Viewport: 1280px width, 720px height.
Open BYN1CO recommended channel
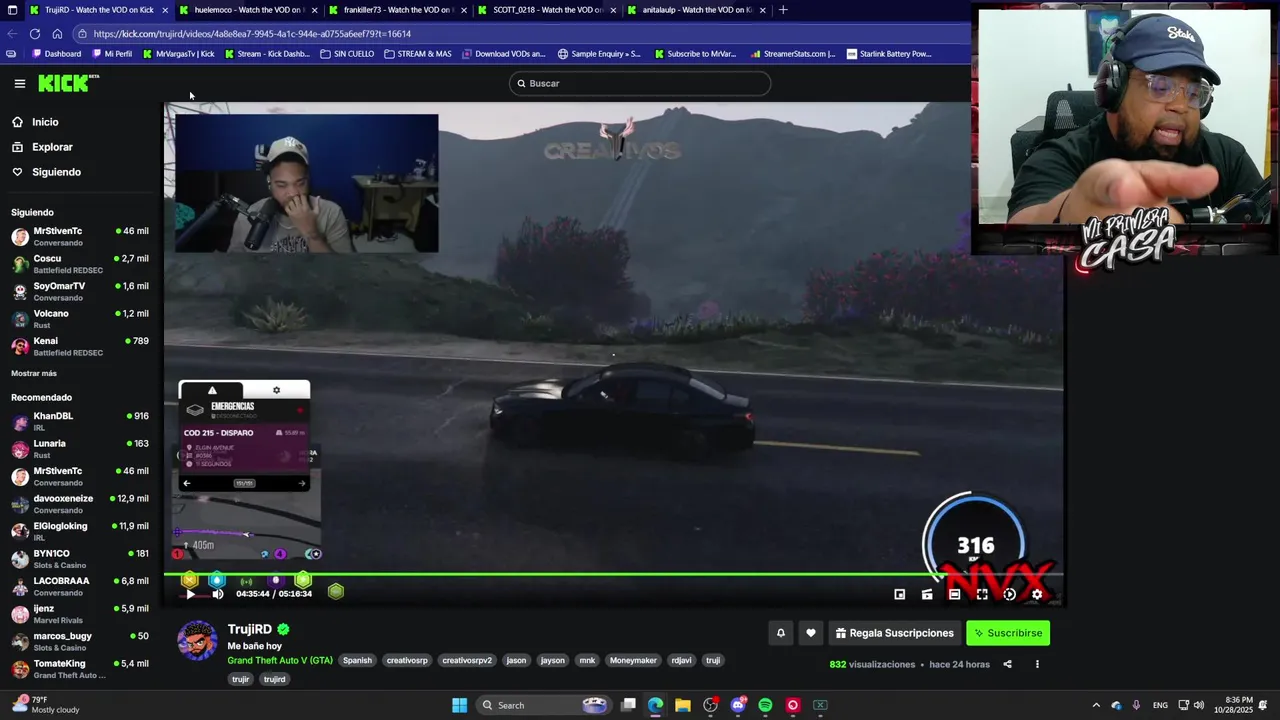(80, 559)
